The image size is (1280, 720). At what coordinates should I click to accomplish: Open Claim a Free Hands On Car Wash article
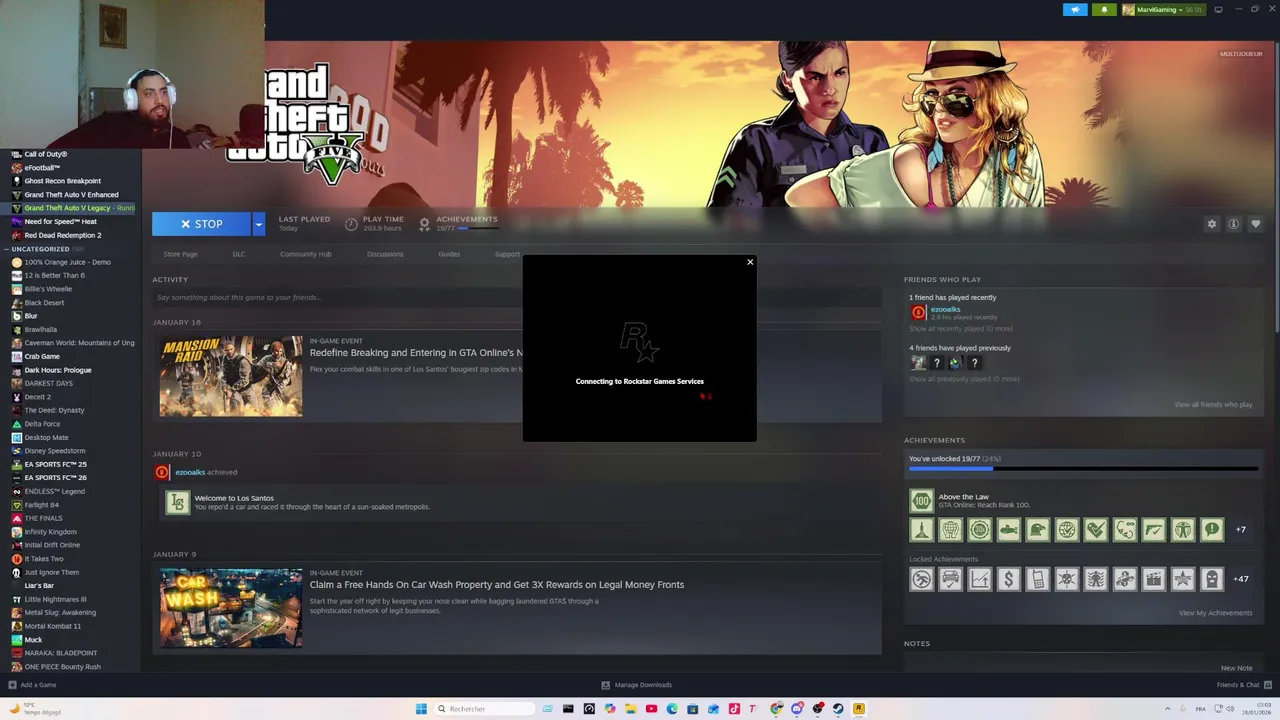497,585
